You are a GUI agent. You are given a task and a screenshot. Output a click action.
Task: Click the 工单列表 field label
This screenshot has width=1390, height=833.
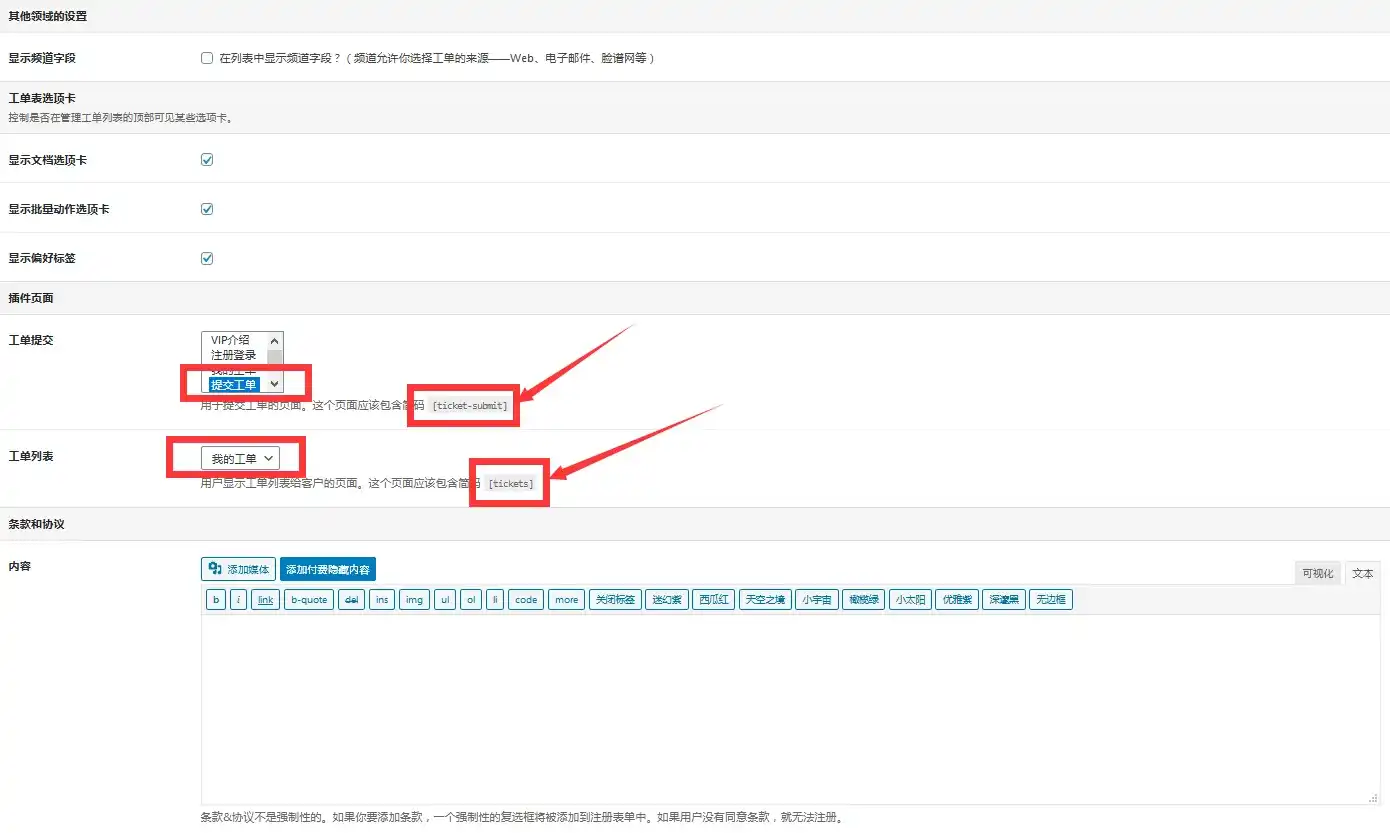point(30,456)
